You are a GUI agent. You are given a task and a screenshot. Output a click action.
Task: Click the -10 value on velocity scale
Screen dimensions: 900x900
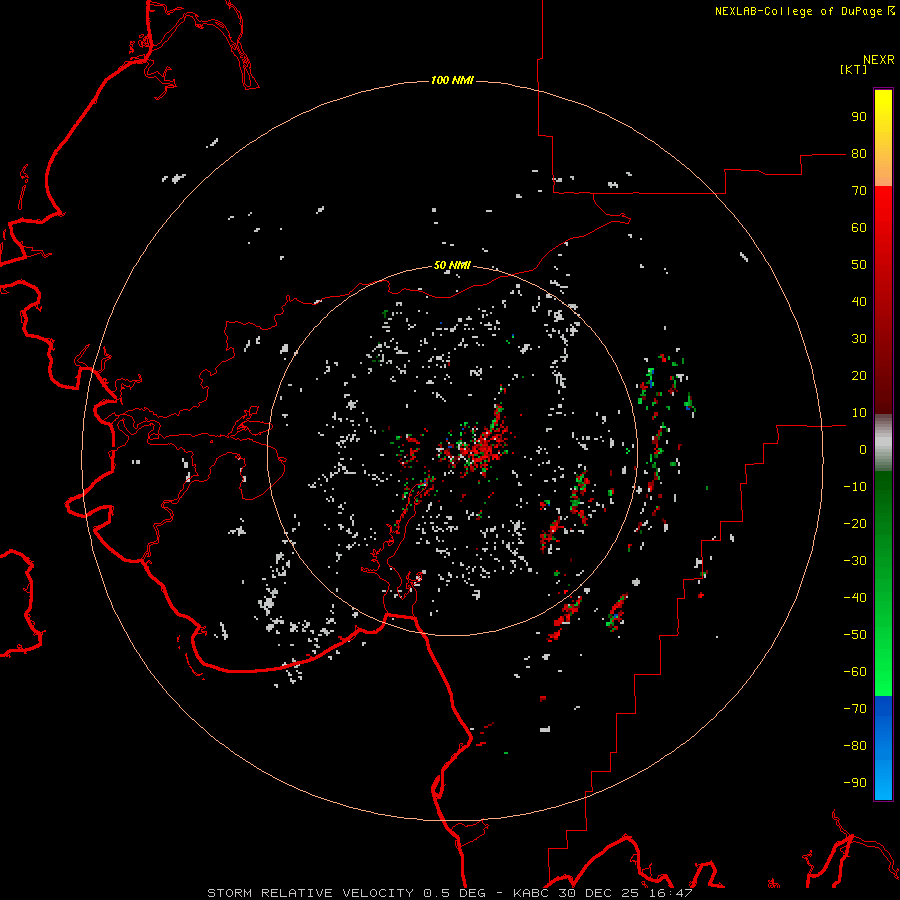point(855,487)
